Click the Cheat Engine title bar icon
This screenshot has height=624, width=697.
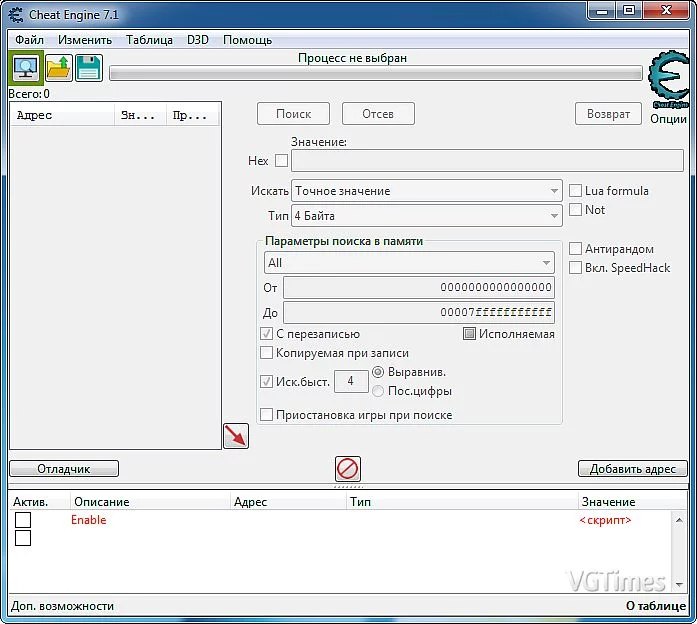tap(16, 15)
